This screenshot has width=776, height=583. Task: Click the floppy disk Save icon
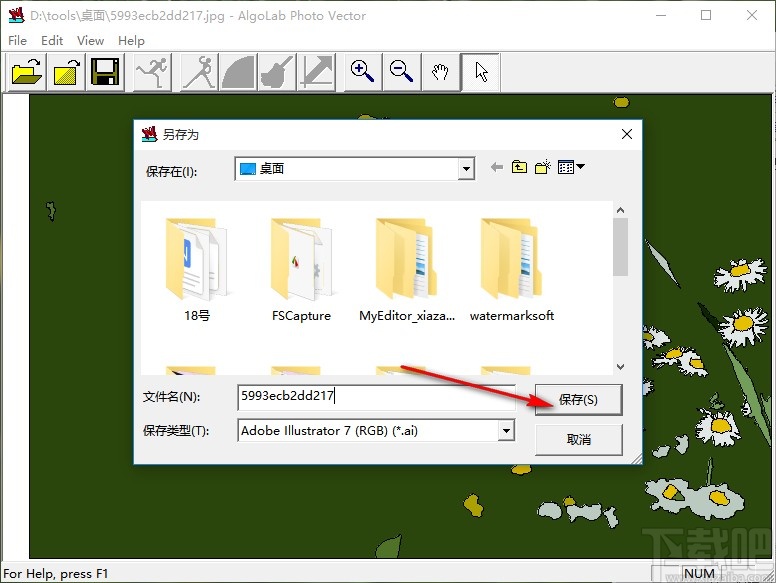tap(105, 72)
